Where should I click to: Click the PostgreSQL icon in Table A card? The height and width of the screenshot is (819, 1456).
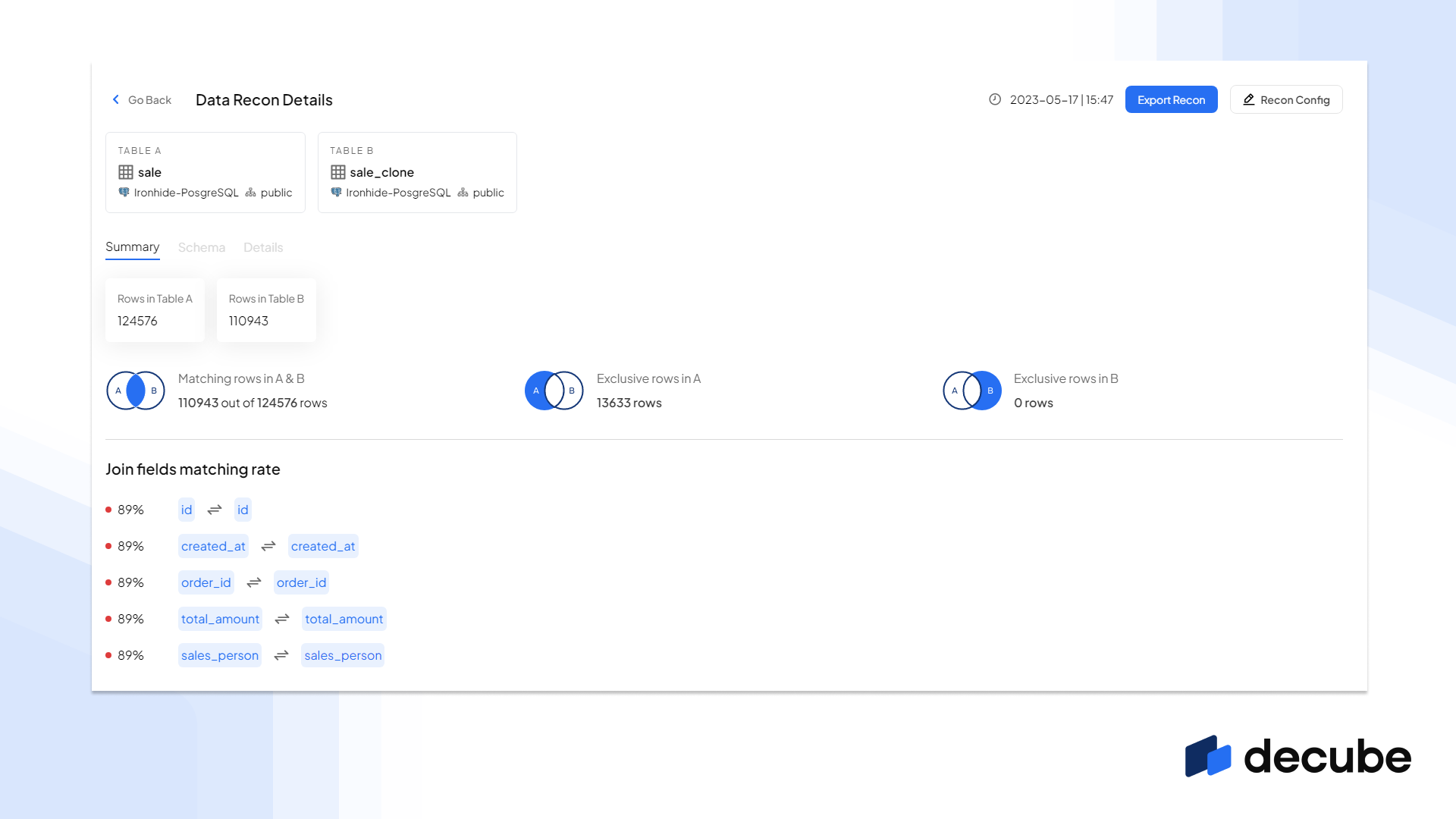tap(124, 193)
